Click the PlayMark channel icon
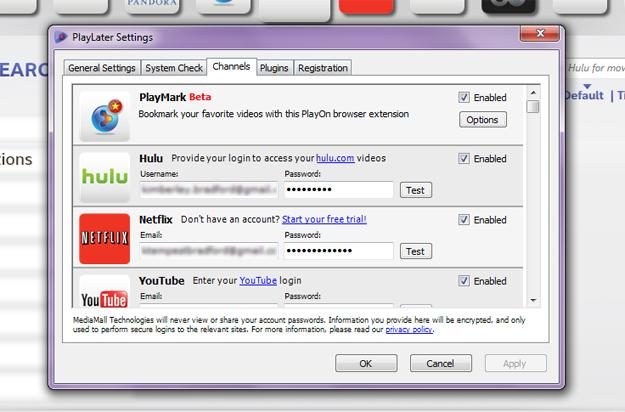 pos(105,116)
